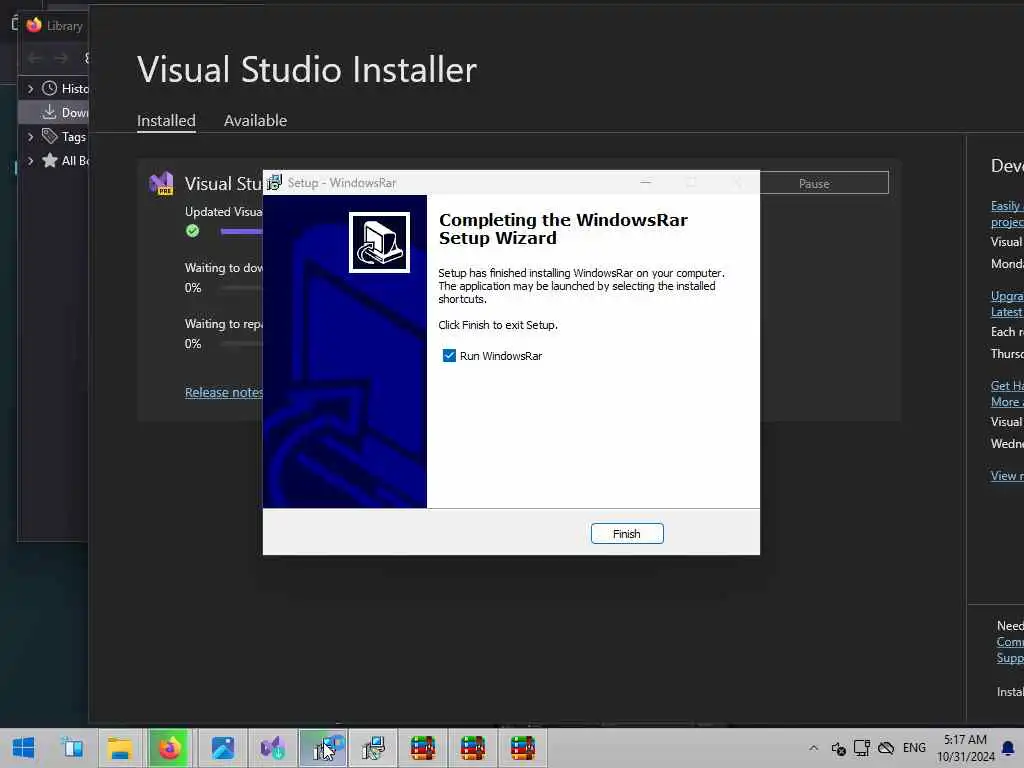Screen dimensions: 1024x768
Task: Click the tag icon next to Tags
Action: pos(50,136)
